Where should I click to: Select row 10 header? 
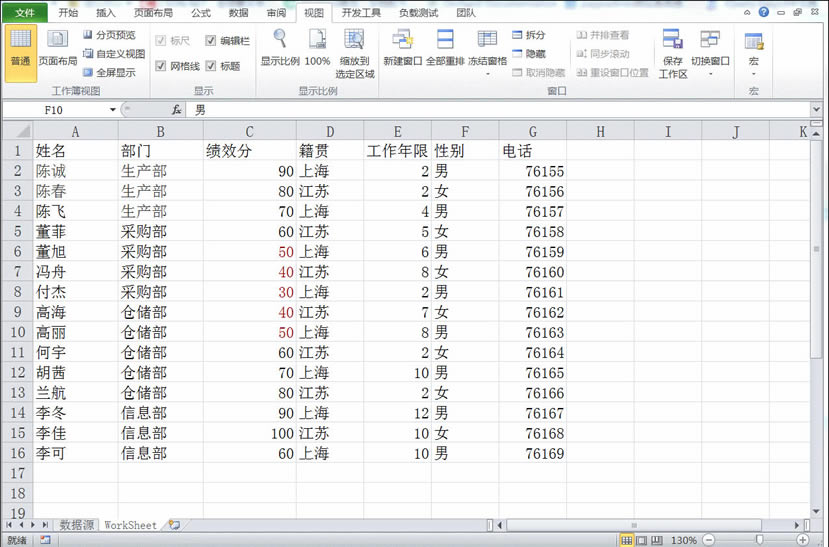(17, 332)
